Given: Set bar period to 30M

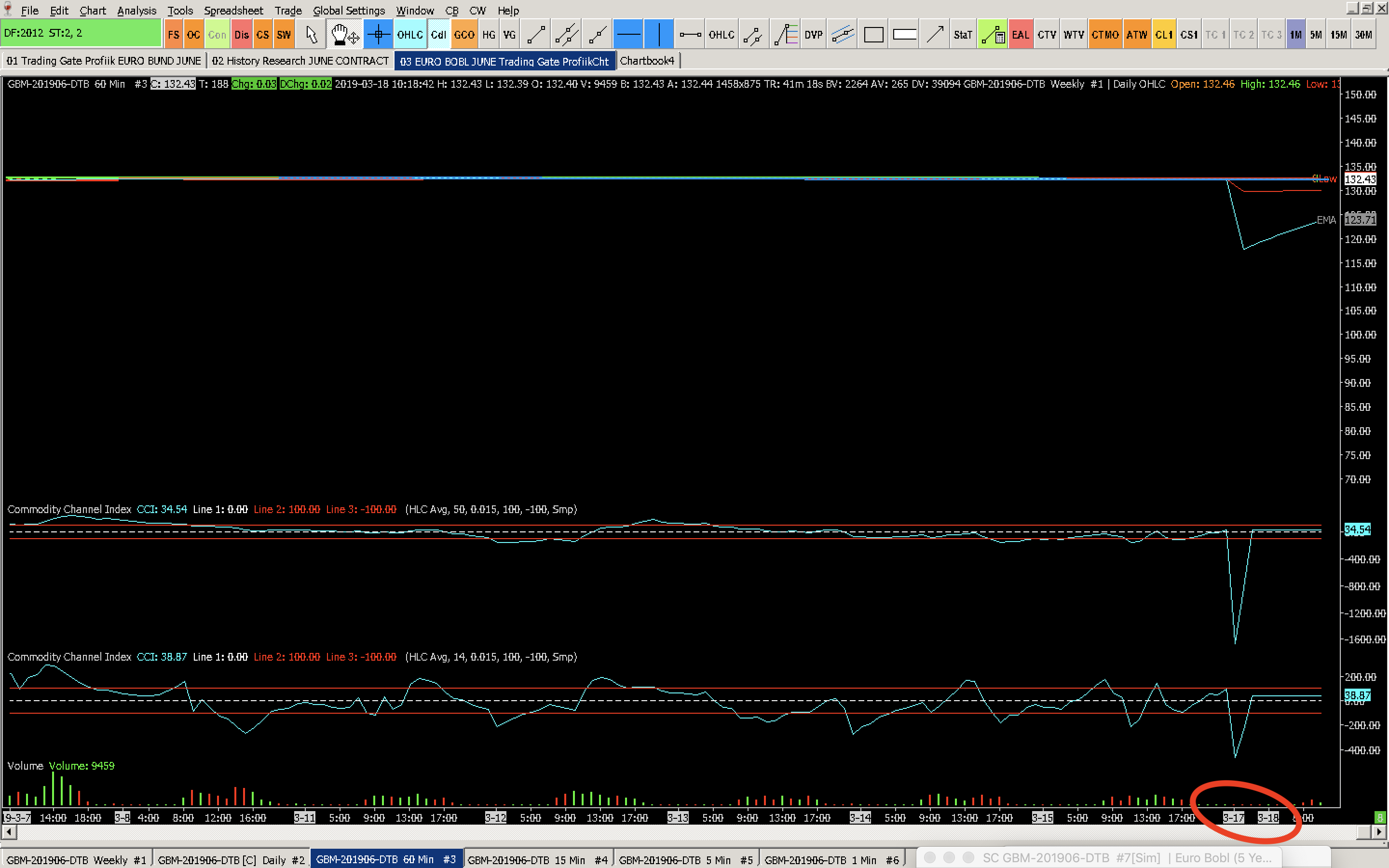Looking at the screenshot, I should (1364, 34).
